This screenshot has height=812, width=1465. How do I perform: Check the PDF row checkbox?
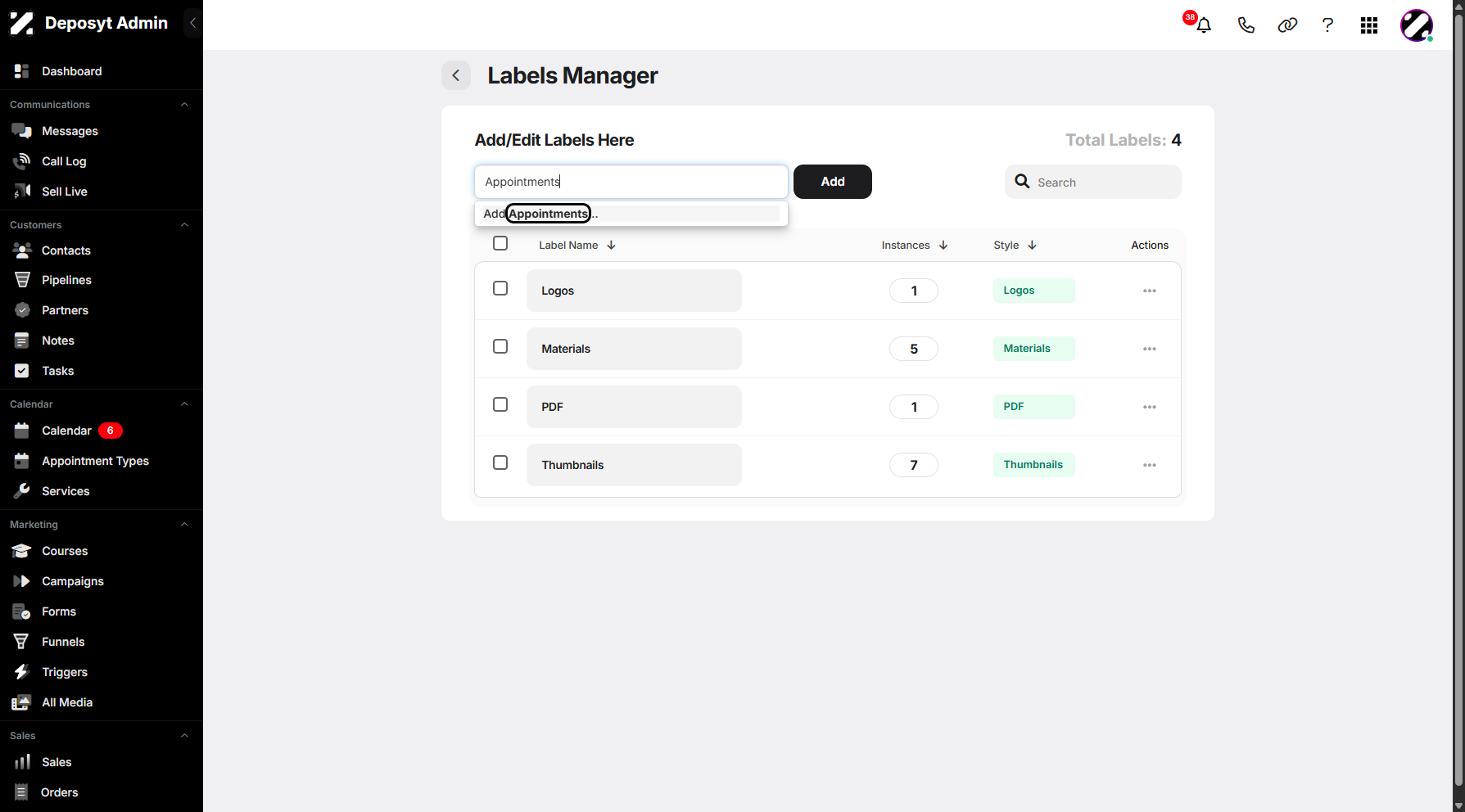tap(500, 404)
